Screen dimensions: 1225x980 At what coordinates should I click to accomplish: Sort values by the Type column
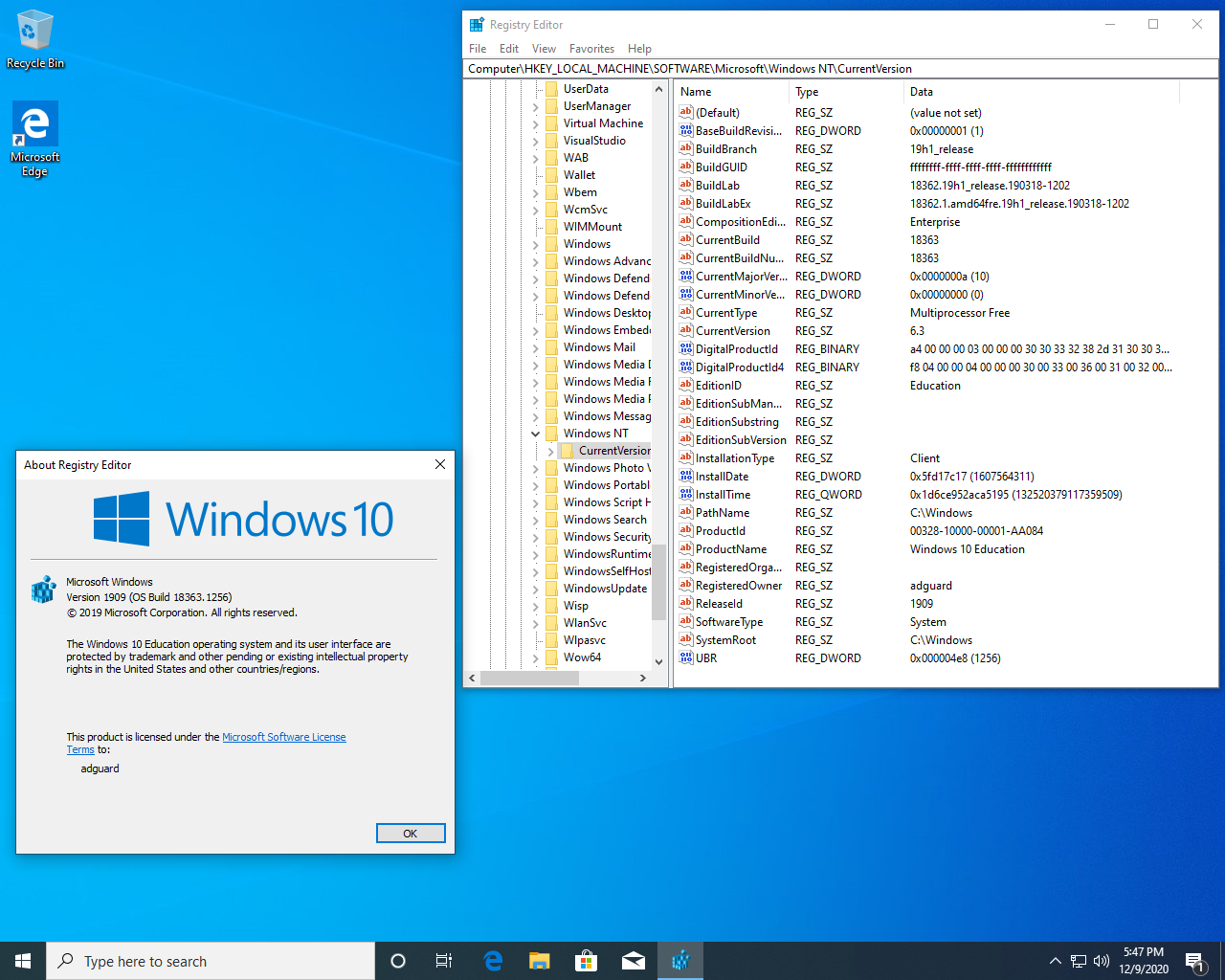[x=847, y=92]
